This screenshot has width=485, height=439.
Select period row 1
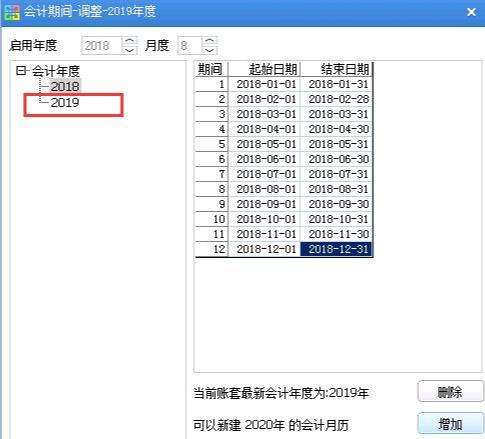click(211, 84)
